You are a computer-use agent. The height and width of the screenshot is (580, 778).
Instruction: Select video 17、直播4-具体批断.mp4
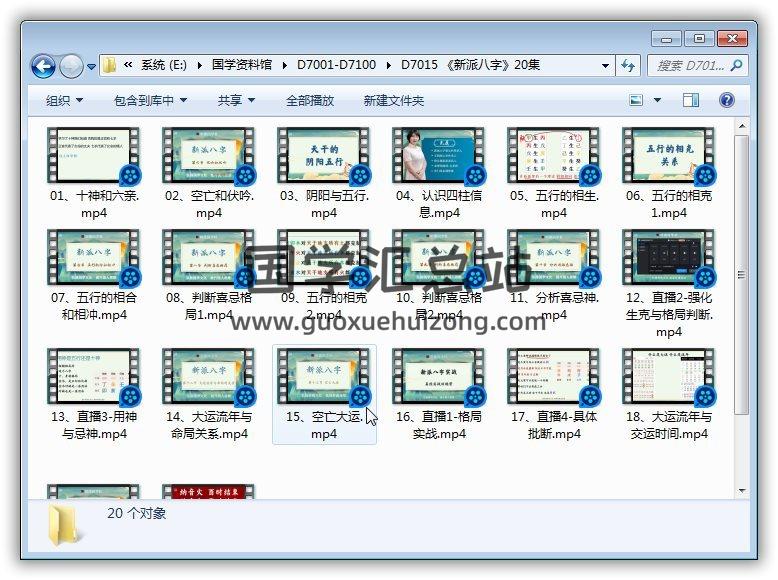[x=554, y=394]
